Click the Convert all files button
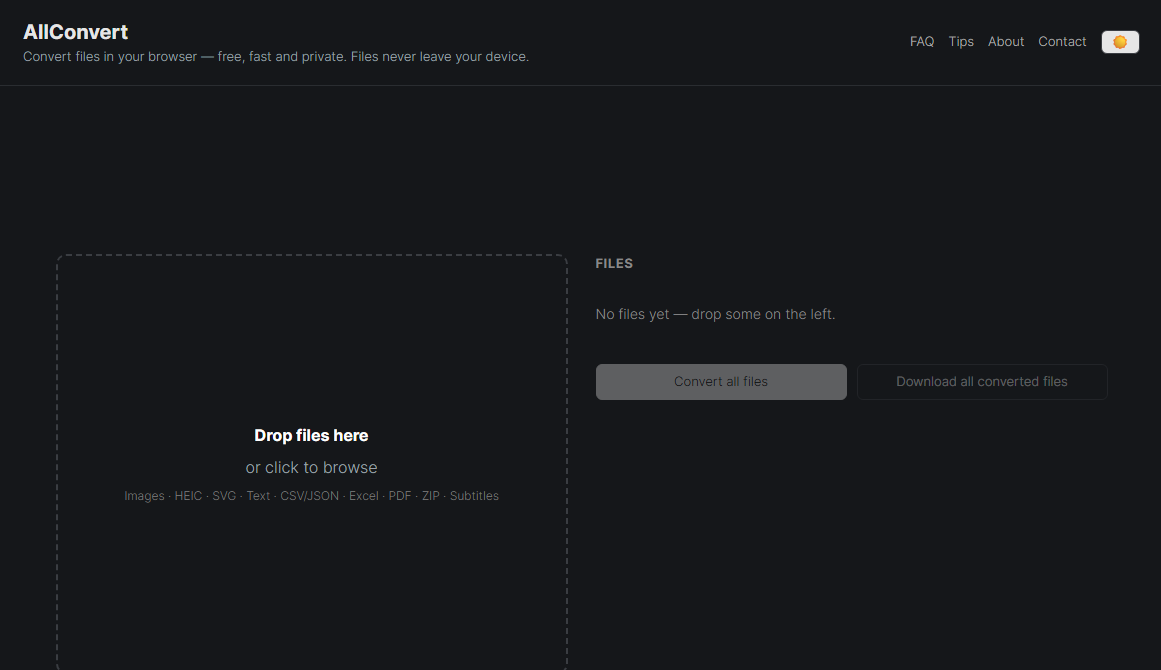The height and width of the screenshot is (670, 1161). click(720, 382)
